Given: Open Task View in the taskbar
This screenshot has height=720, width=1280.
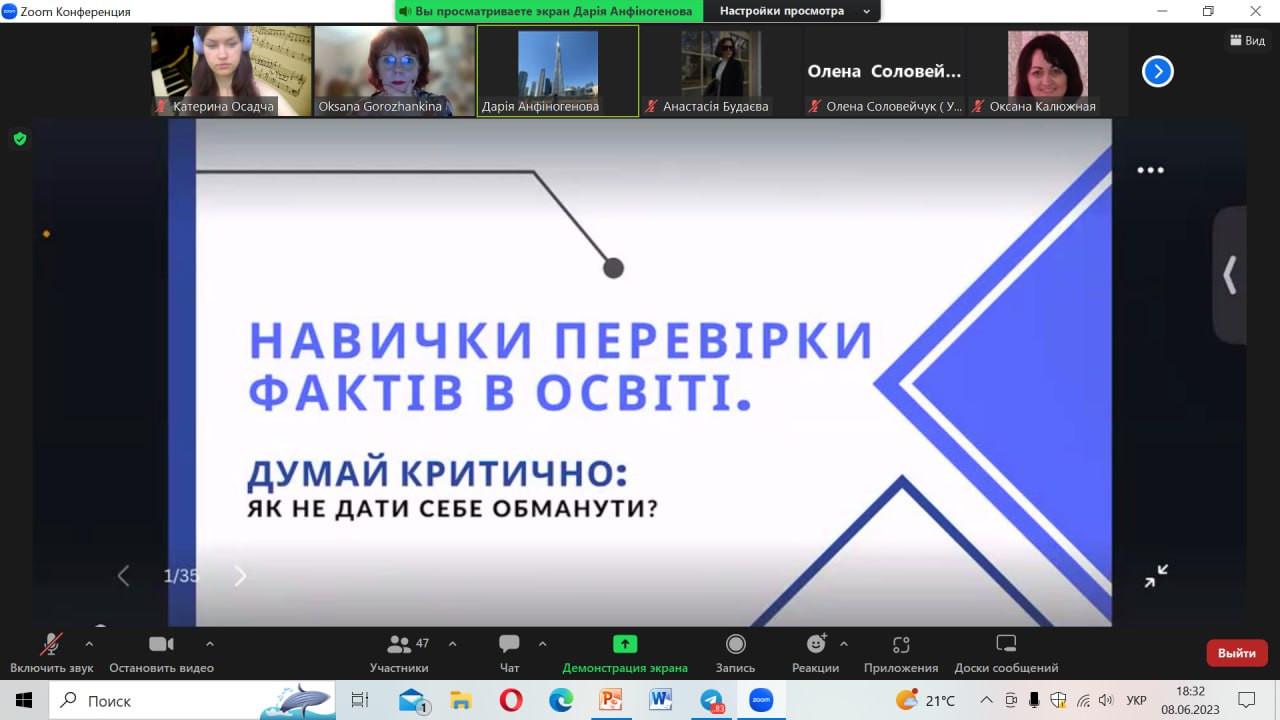Looking at the screenshot, I should (x=360, y=700).
